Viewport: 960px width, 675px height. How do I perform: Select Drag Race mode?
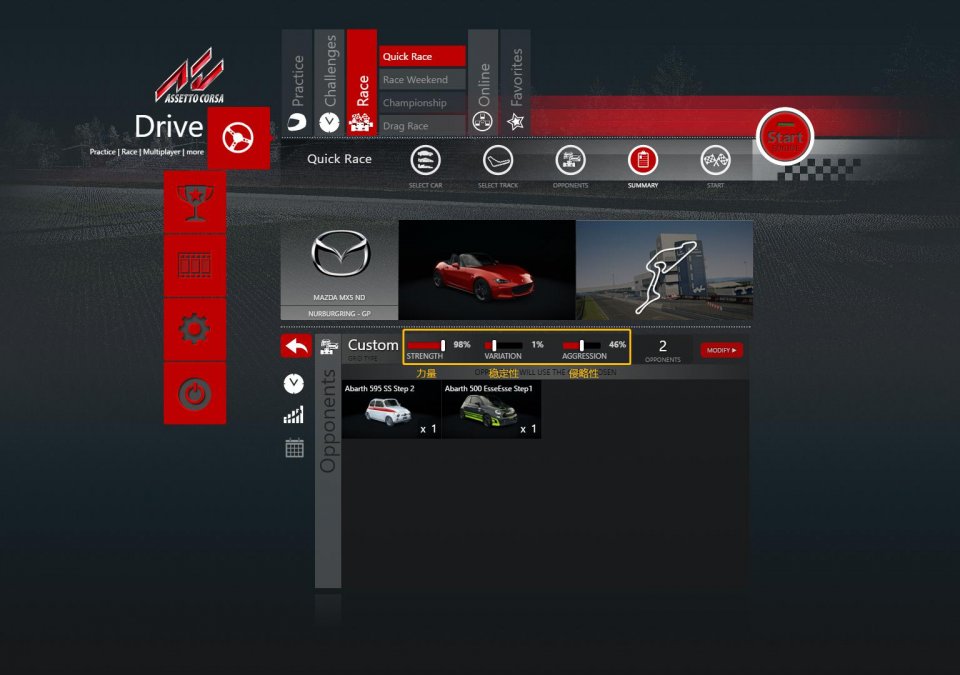point(422,126)
